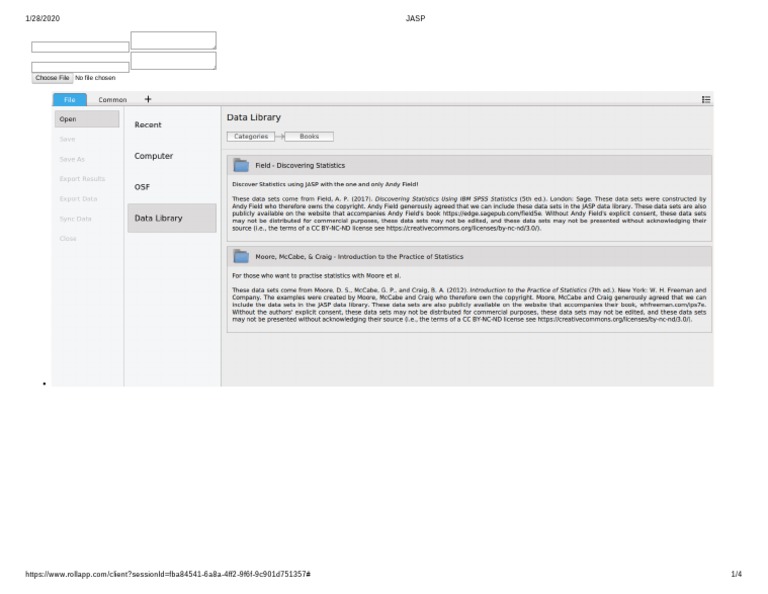The height and width of the screenshot is (594, 768).
Task: Open the Field - Discovering Statistics title row
Action: (x=469, y=166)
